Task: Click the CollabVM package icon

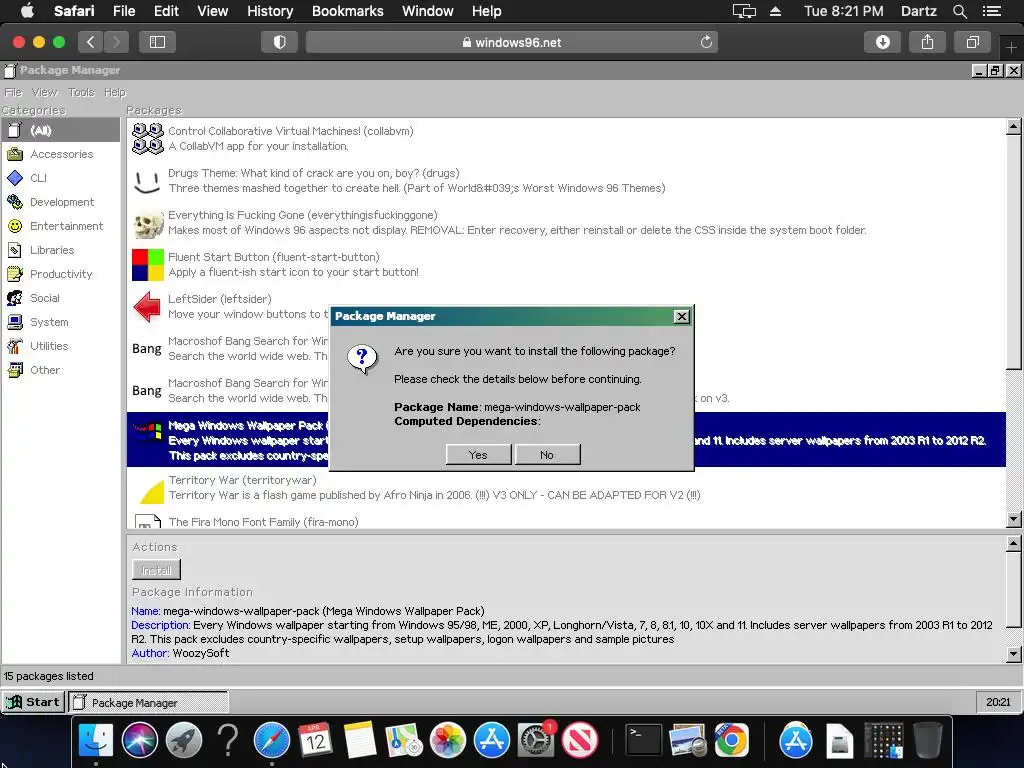Action: pos(148,138)
